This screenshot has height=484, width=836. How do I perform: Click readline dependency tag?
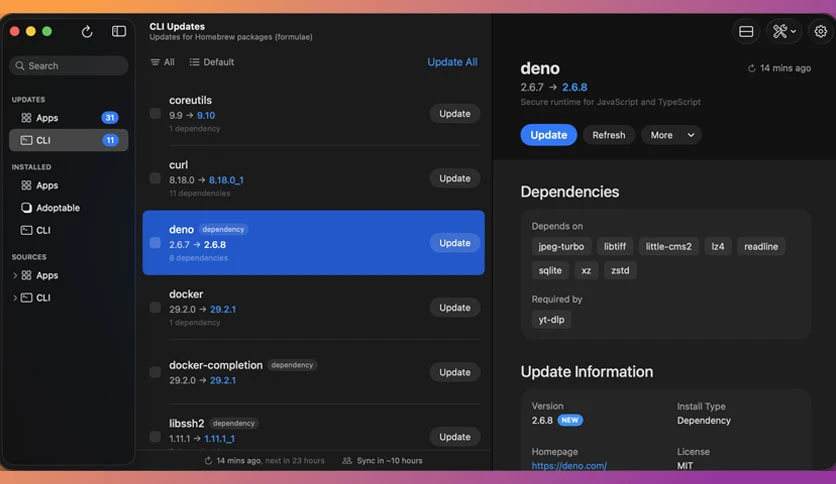[x=761, y=246]
